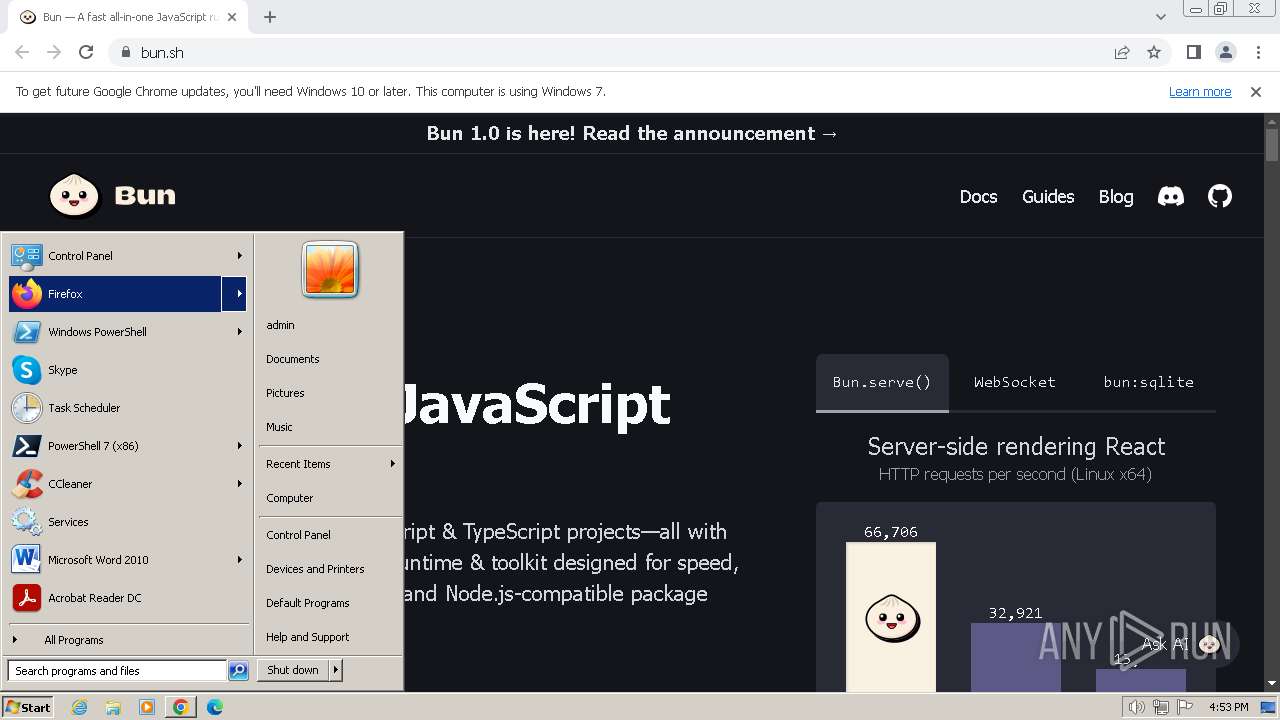Expand the CCleaner jump list arrow
The height and width of the screenshot is (720, 1280).
[239, 484]
